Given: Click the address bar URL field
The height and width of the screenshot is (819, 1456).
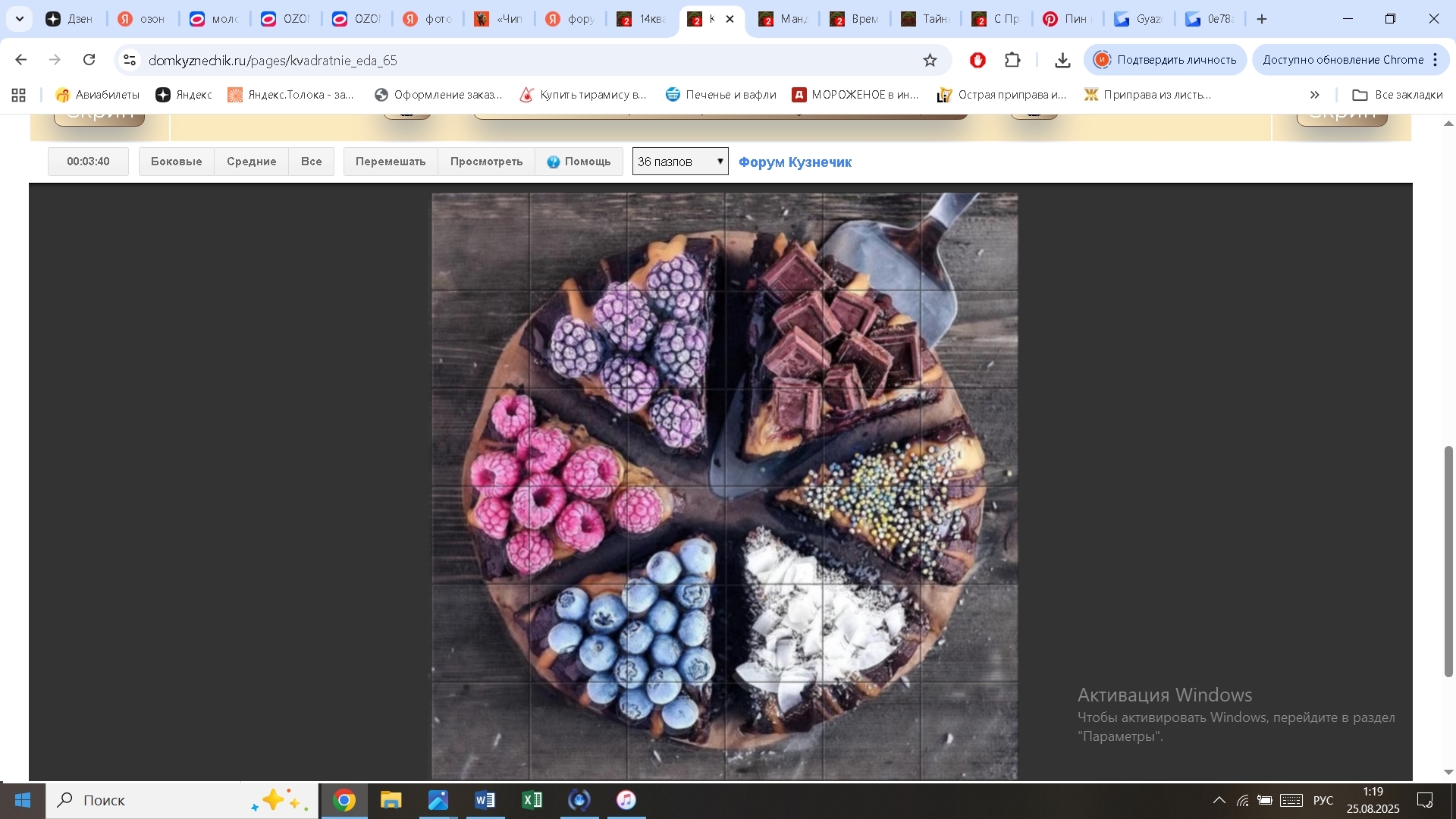Looking at the screenshot, I should (x=531, y=60).
